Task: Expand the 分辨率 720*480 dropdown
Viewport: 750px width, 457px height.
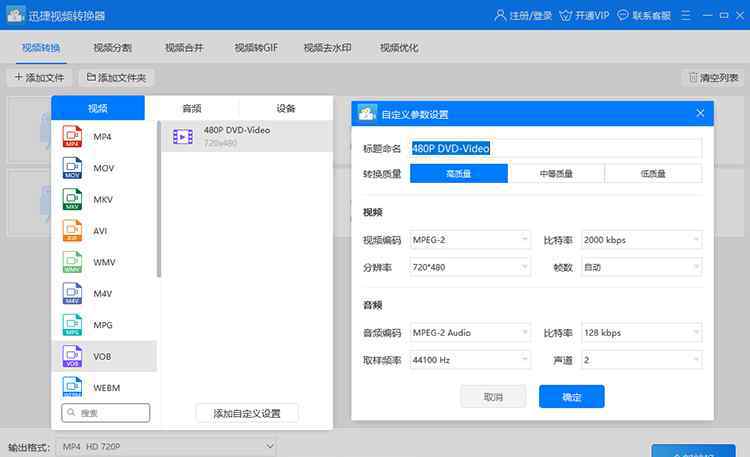Action: [x=469, y=268]
